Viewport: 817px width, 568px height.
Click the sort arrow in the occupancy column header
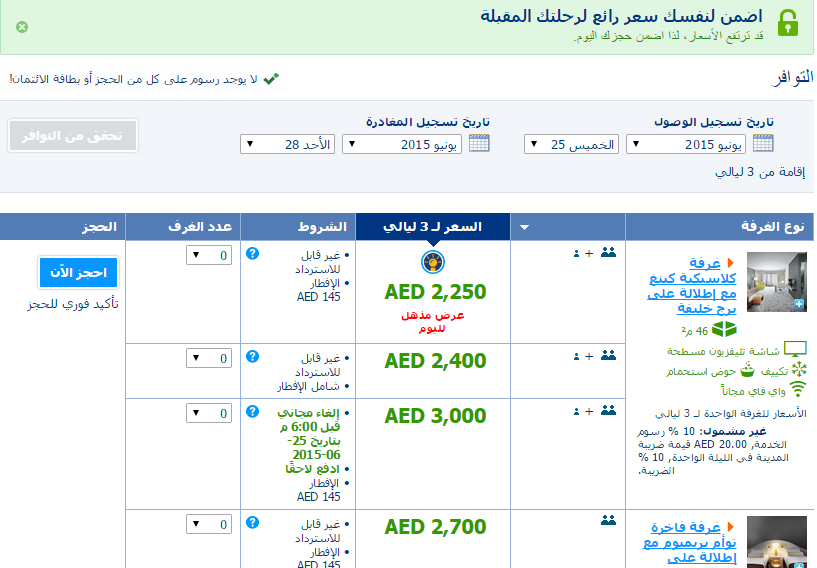524,228
